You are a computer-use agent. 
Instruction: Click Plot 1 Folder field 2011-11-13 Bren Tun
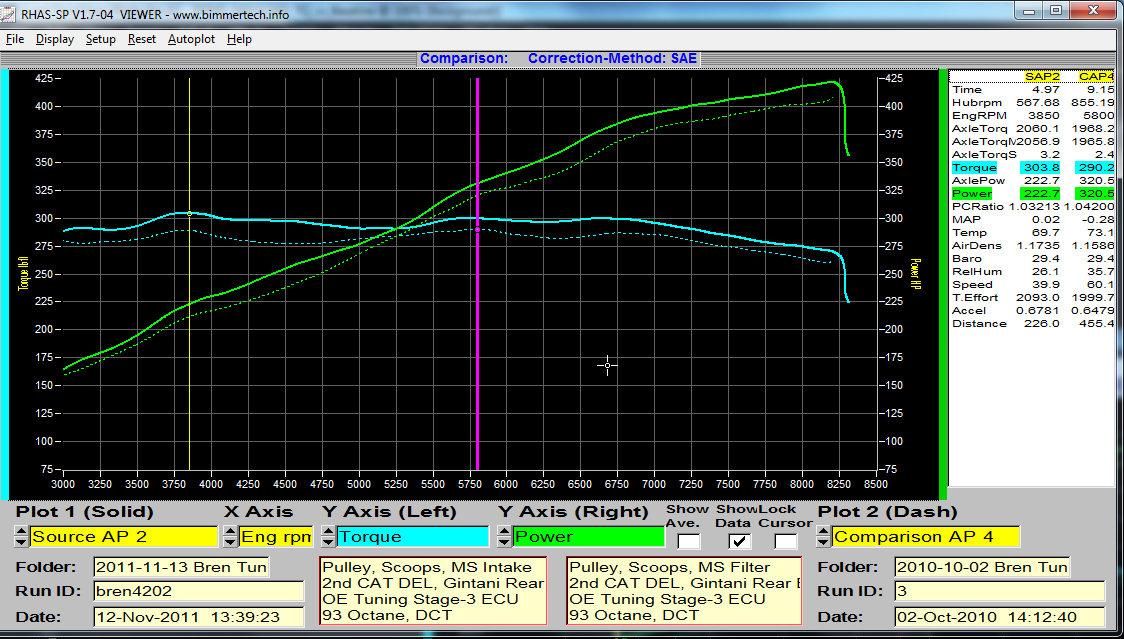pyautogui.click(x=181, y=567)
